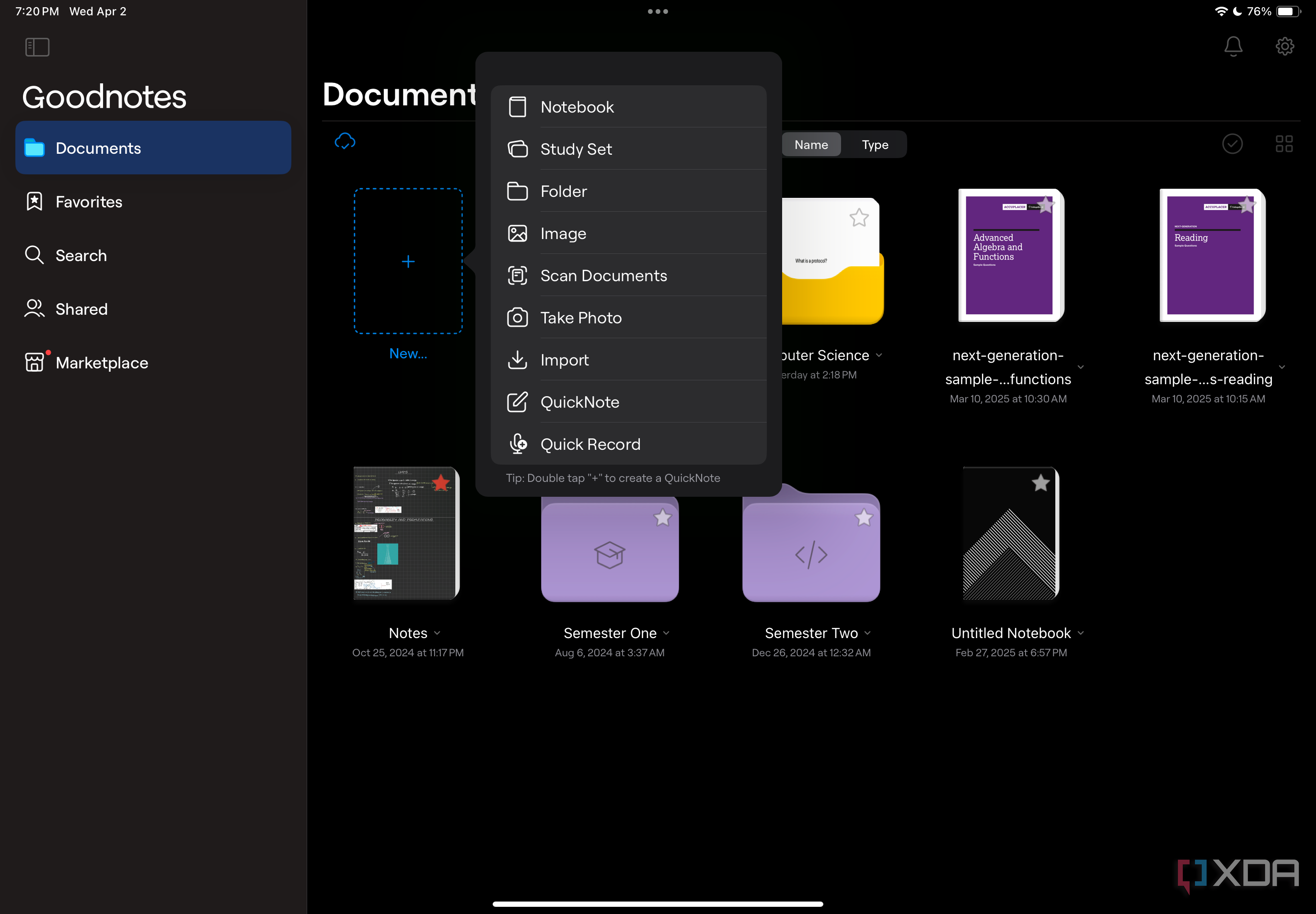Choose Image from the new menu
This screenshot has height=914, width=1316.
(628, 233)
